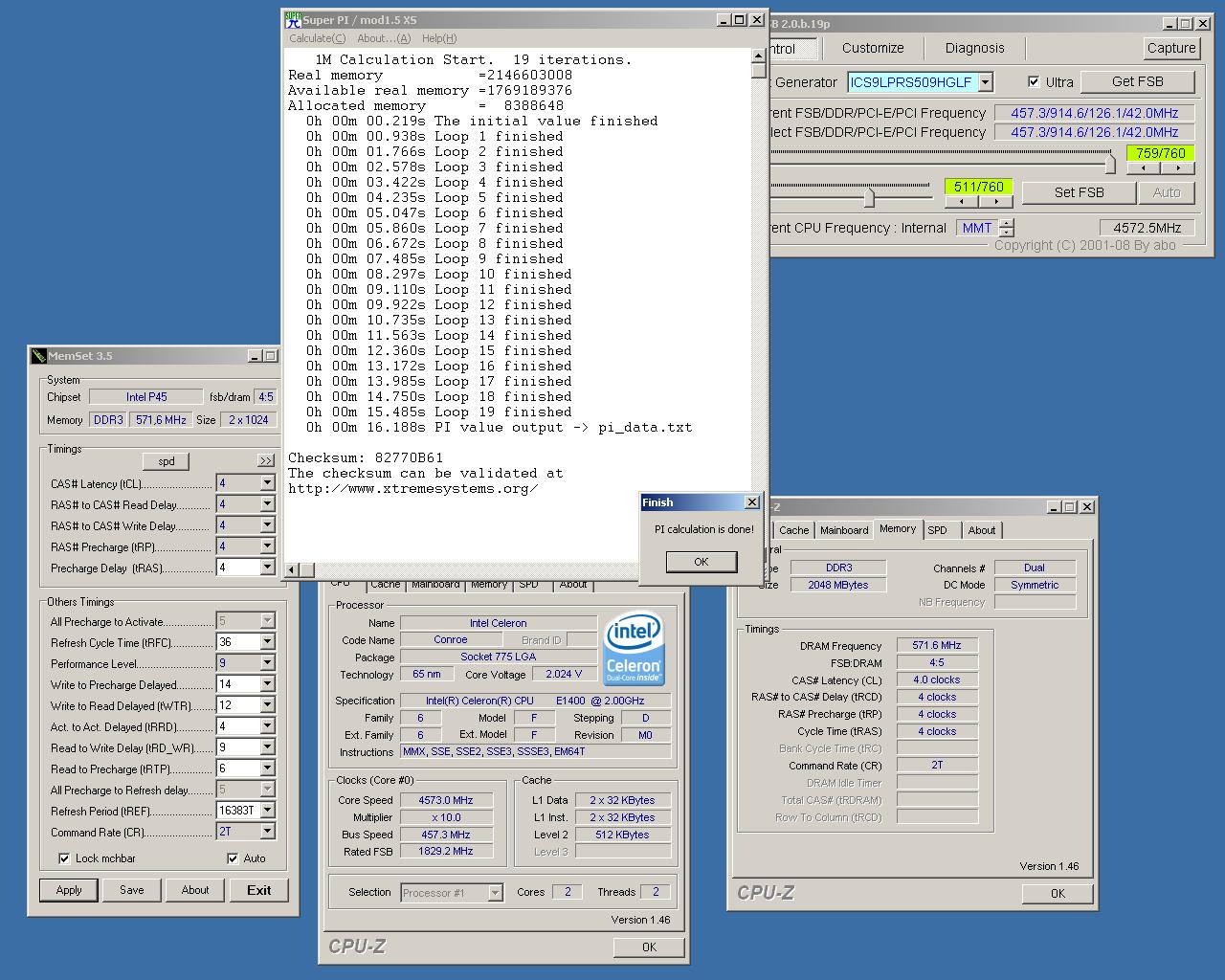
Task: Switch to the Diagnosis tab in SetFSB
Action: click(x=975, y=48)
